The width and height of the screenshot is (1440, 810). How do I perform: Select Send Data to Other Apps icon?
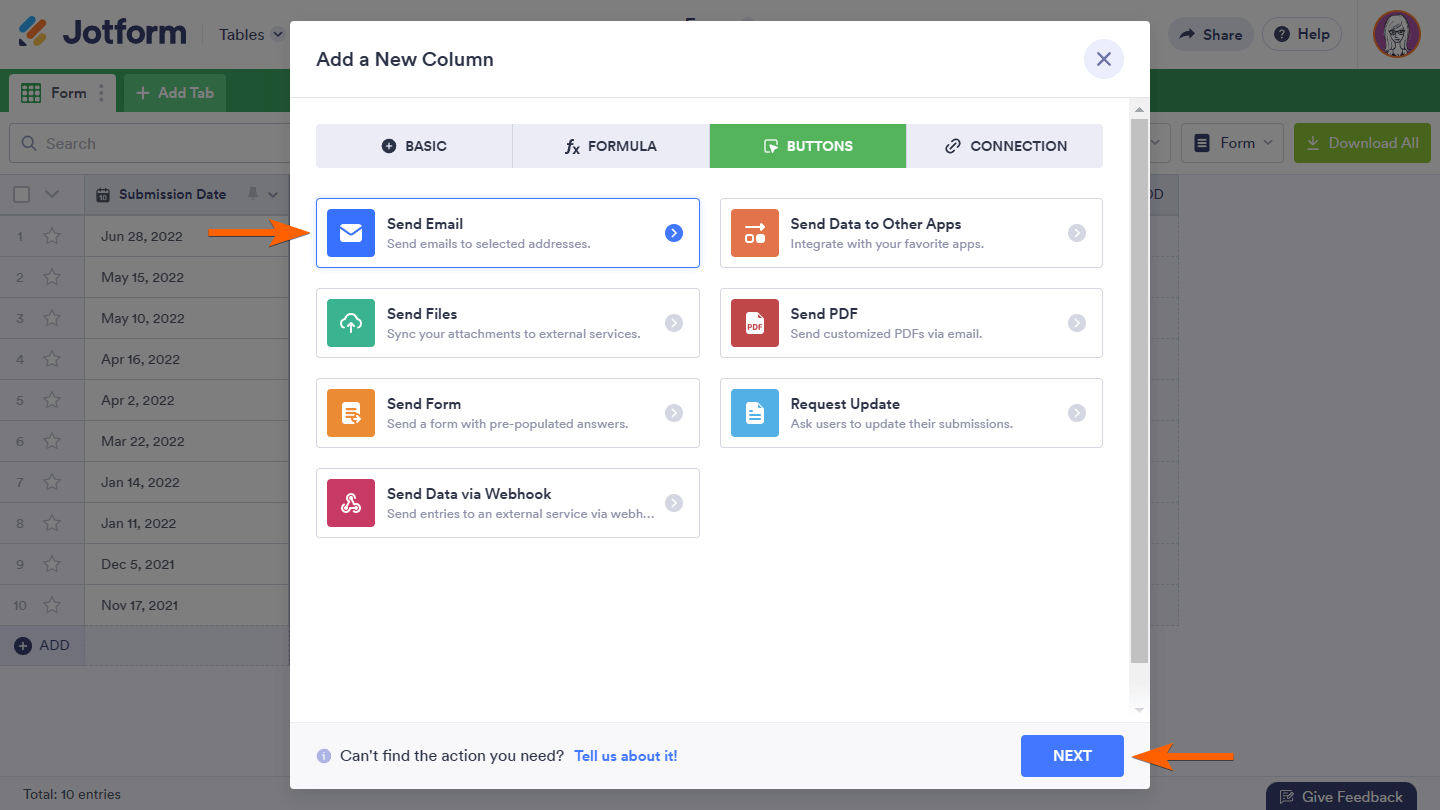(754, 232)
